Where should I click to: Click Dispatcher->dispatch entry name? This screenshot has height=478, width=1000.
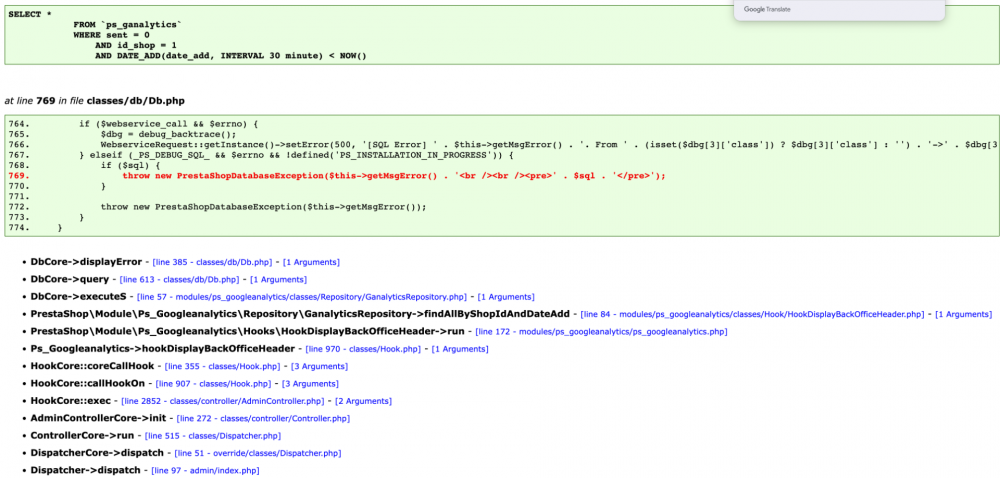pyautogui.click(x=85, y=471)
